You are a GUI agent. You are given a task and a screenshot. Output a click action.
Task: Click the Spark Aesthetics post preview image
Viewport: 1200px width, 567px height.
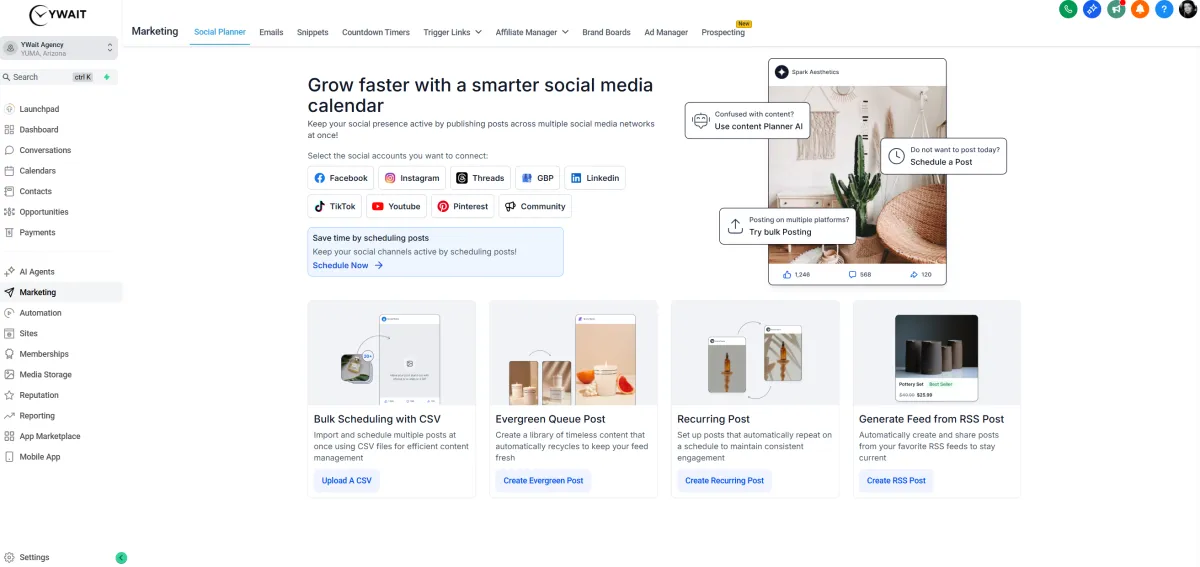857,175
